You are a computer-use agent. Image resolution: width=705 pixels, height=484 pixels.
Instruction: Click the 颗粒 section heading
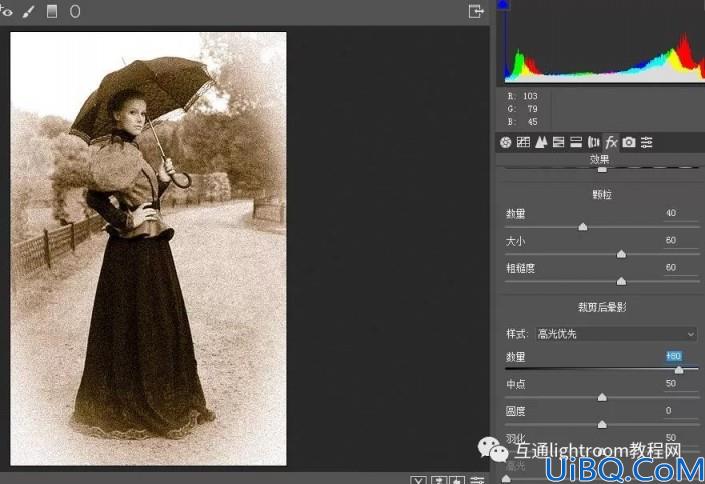(602, 195)
